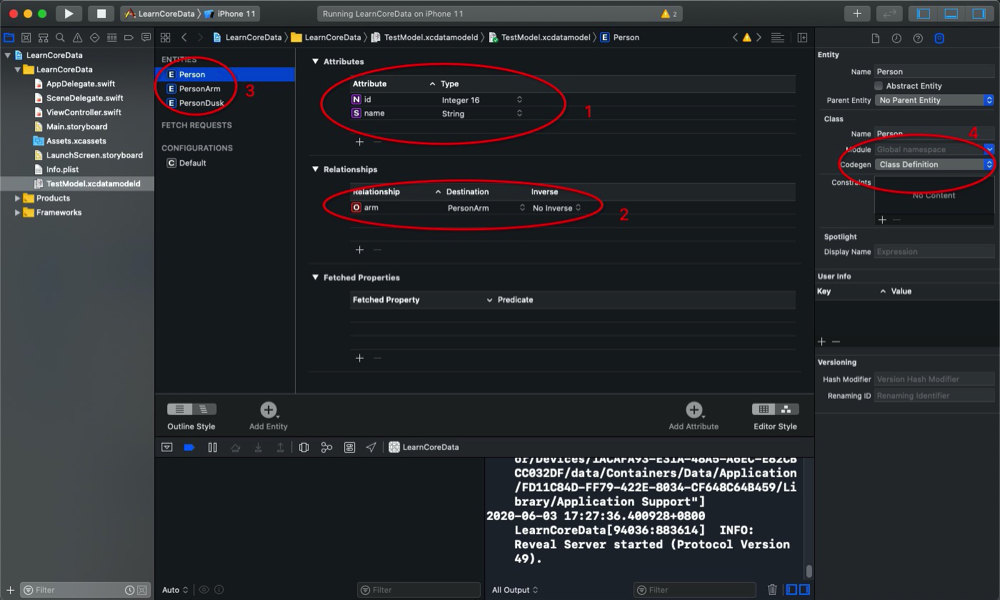Select the PersonDusk entity
Screen dimensions: 1000x600
click(201, 103)
